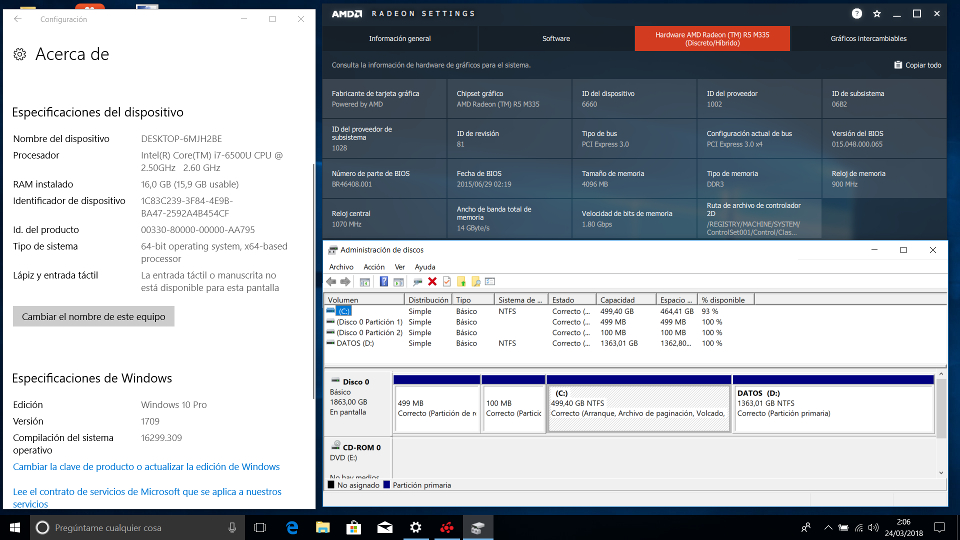Toggle the action pane icon in Disk Management toolbar
The width and height of the screenshot is (960, 540).
[399, 282]
